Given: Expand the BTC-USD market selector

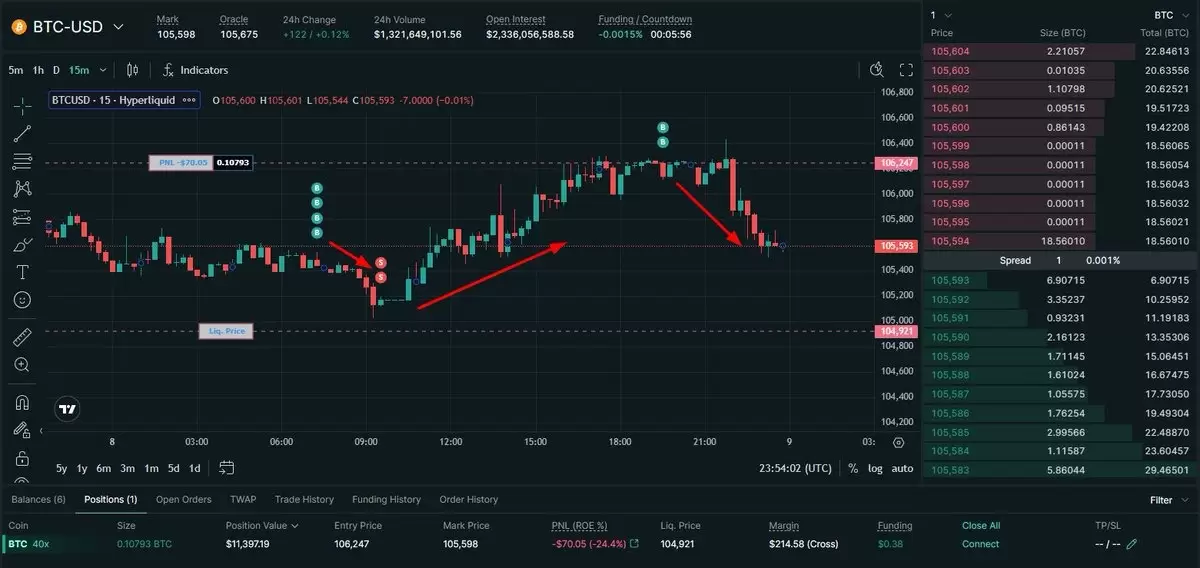Looking at the screenshot, I should point(119,27).
